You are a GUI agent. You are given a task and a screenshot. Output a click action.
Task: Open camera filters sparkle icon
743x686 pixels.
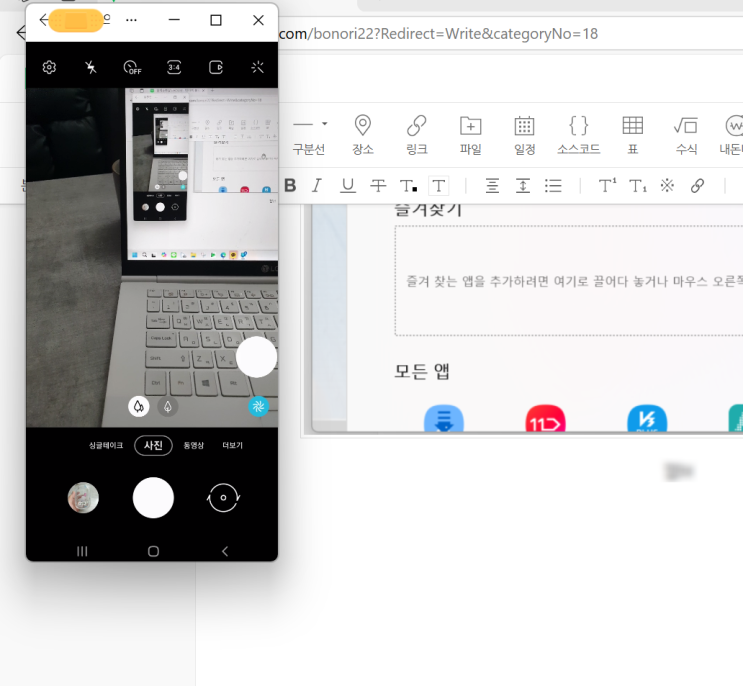[257, 67]
